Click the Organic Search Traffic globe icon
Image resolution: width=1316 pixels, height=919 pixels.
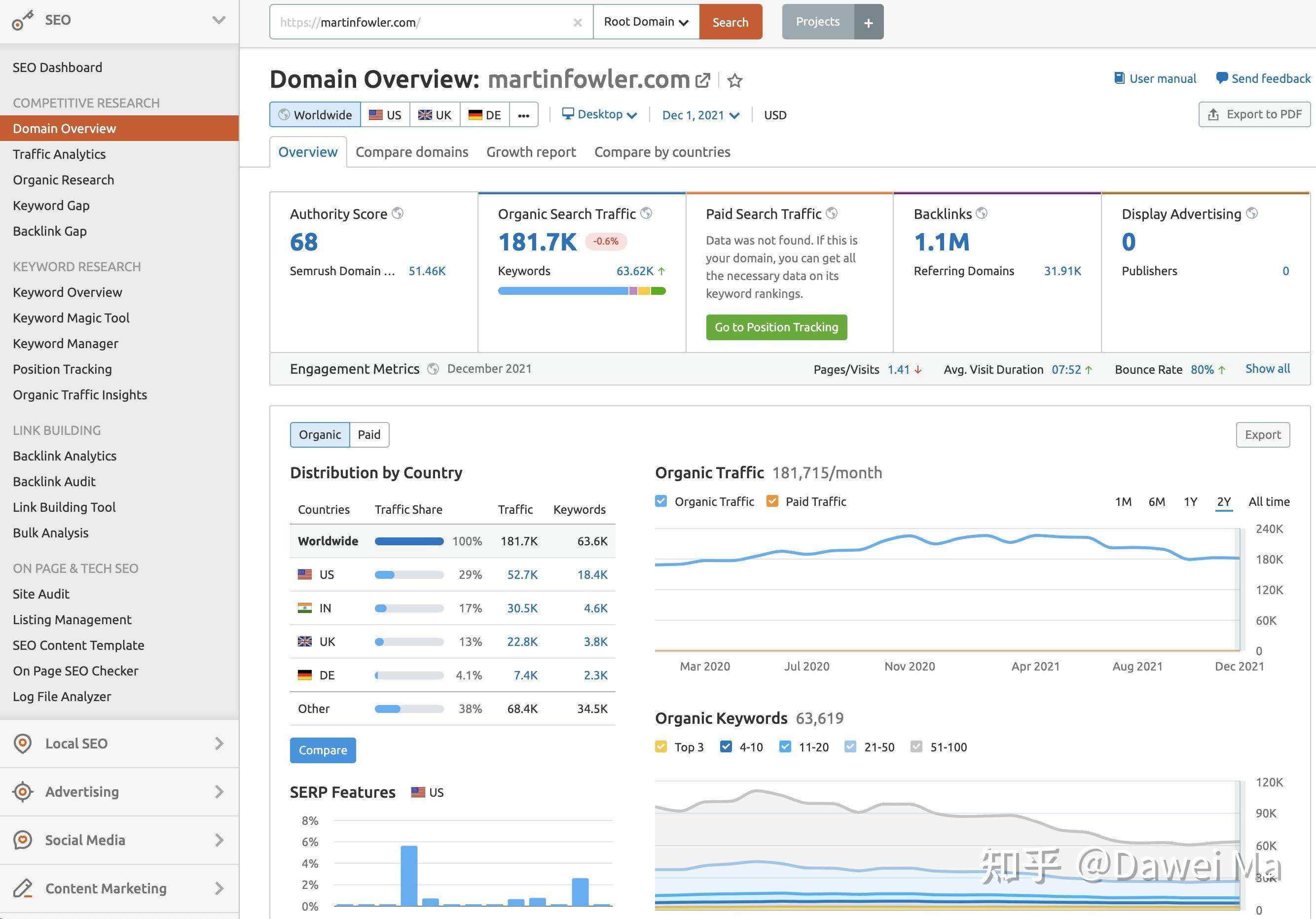pyautogui.click(x=646, y=213)
